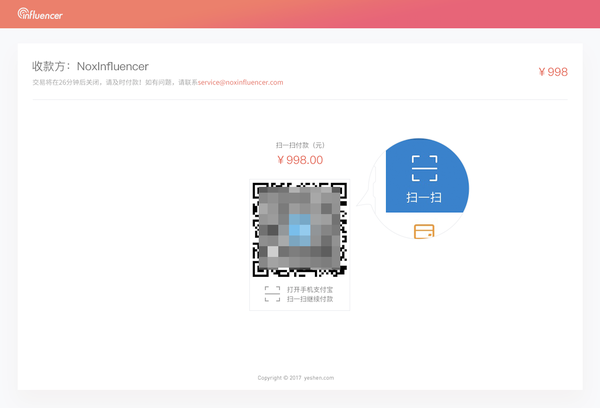Image resolution: width=600 pixels, height=408 pixels.
Task: Click the orange wallet card icon
Action: 424,231
